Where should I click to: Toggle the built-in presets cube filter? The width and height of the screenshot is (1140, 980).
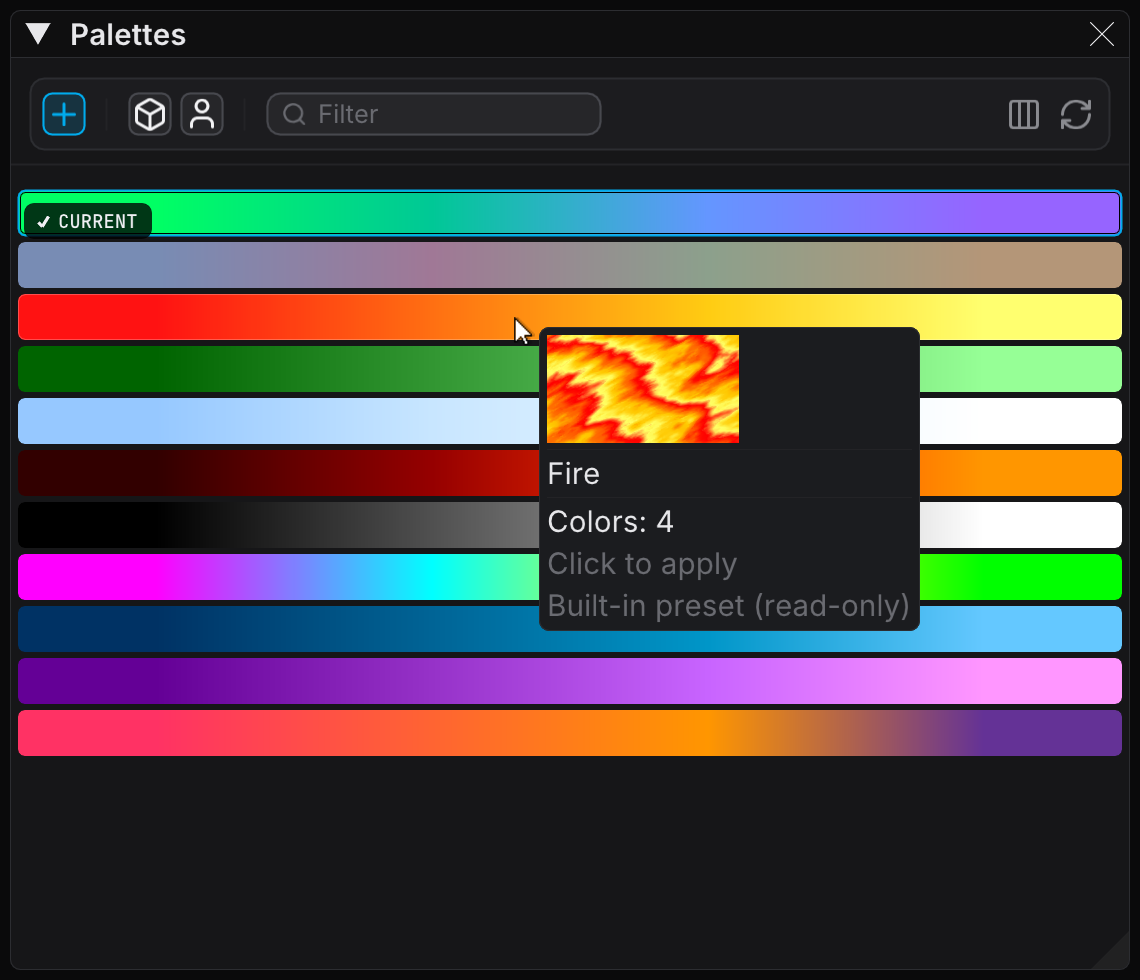coord(150,114)
